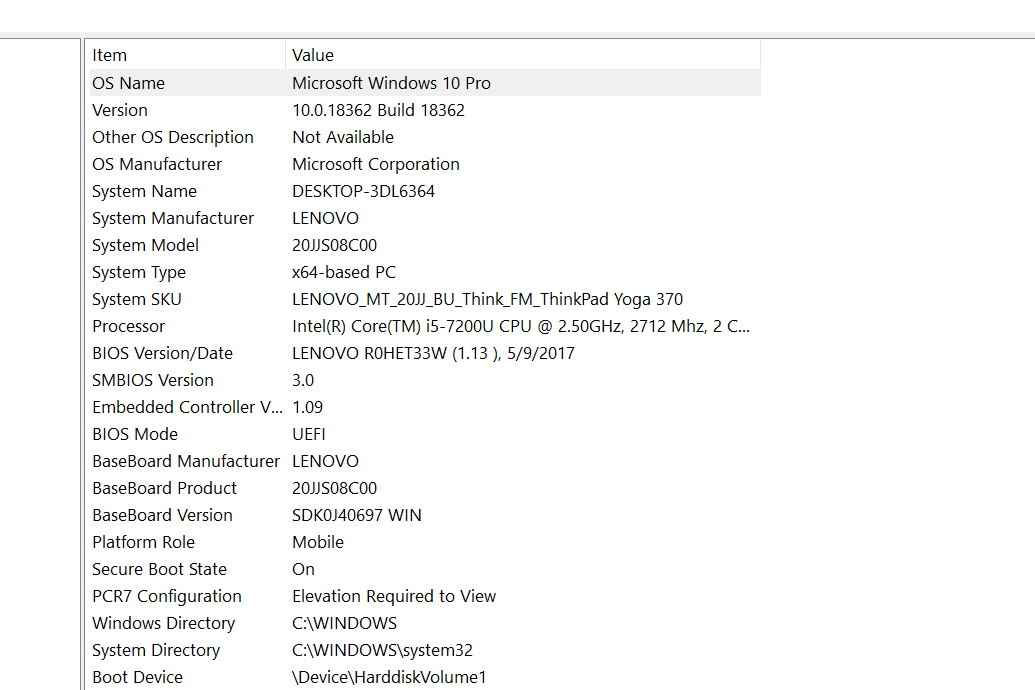The width and height of the screenshot is (1035, 690).
Task: Click 20JJS08C00 value in BaseBoard Product row
Action: point(335,489)
